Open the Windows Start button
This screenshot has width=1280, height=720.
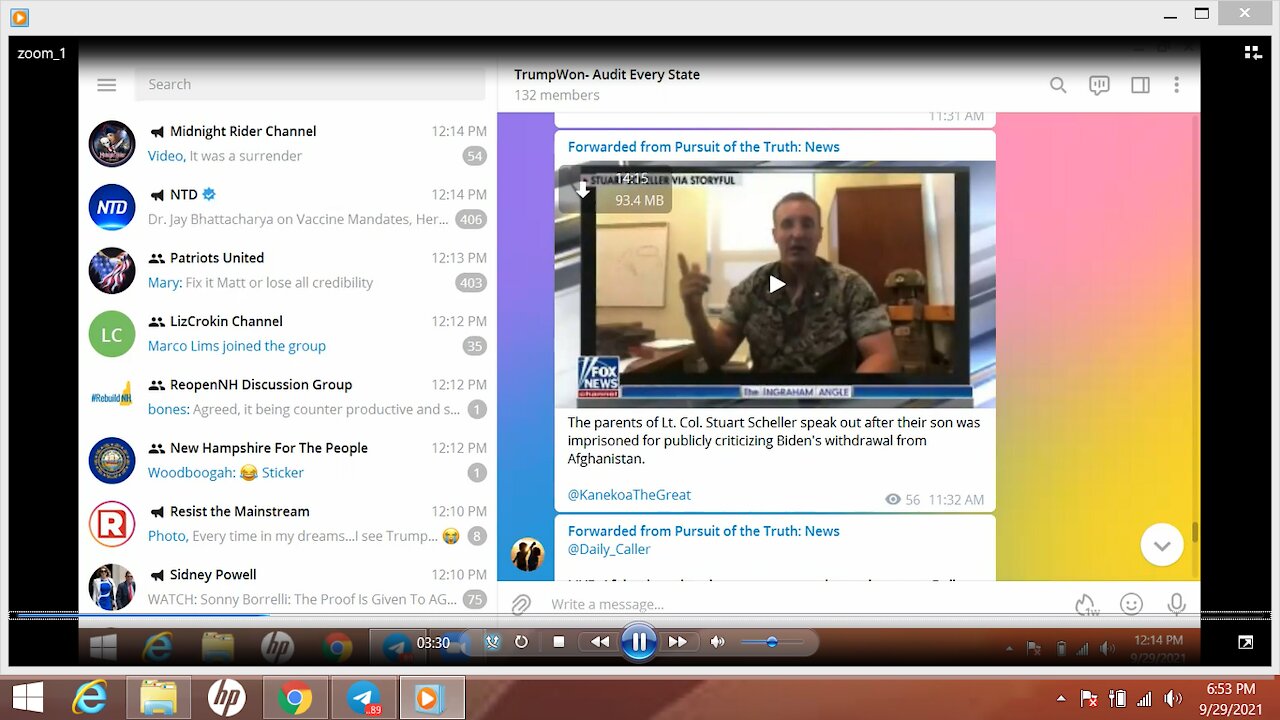(x=27, y=697)
